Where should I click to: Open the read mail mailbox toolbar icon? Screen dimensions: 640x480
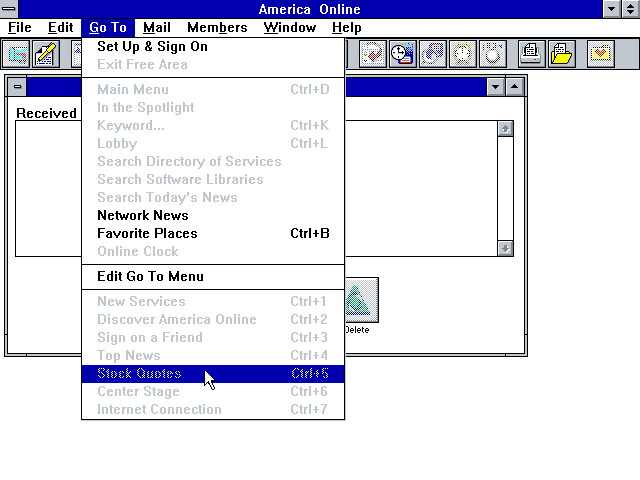click(16, 53)
